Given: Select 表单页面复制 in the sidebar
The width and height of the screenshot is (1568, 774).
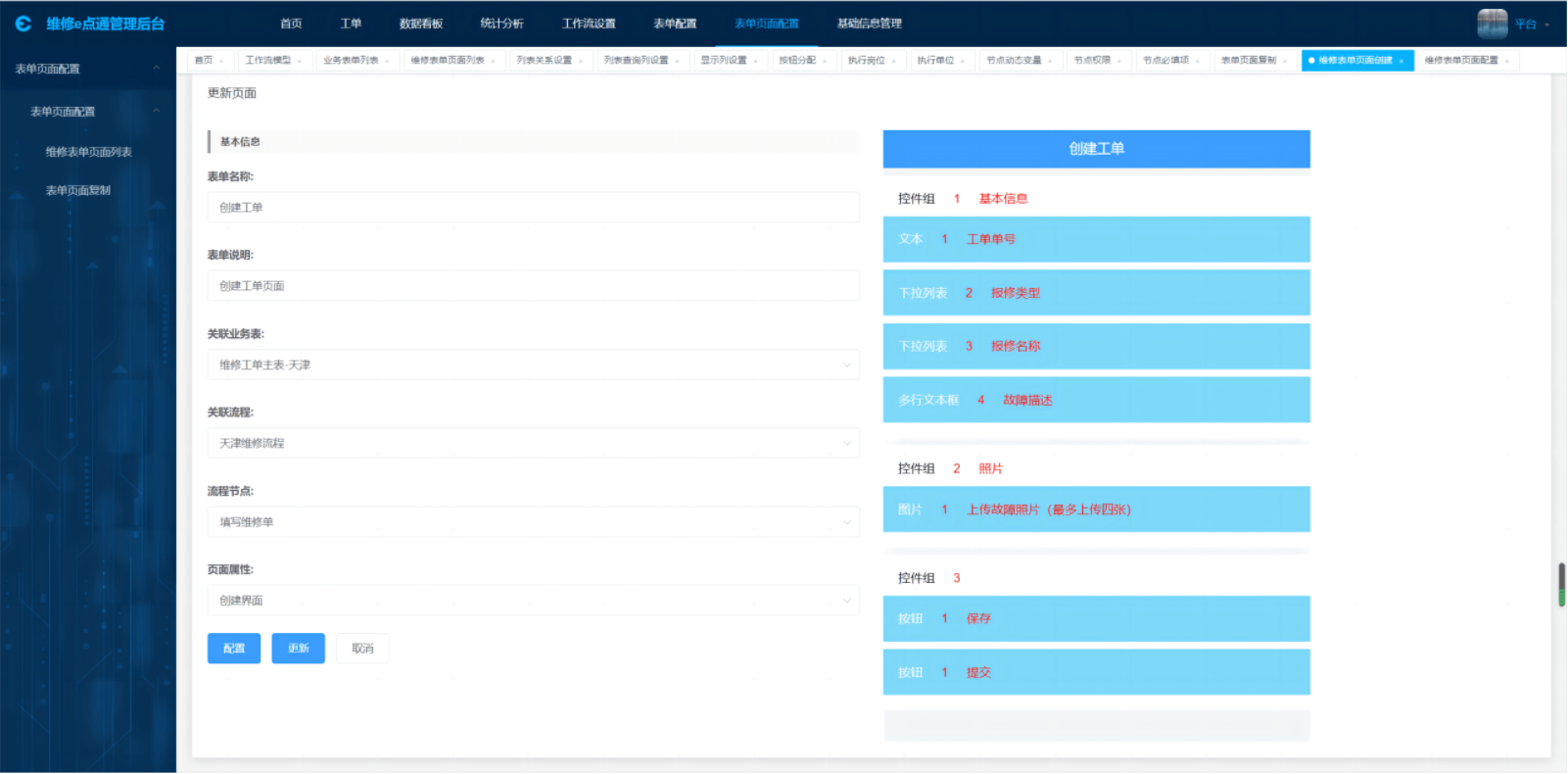Looking at the screenshot, I should point(78,190).
